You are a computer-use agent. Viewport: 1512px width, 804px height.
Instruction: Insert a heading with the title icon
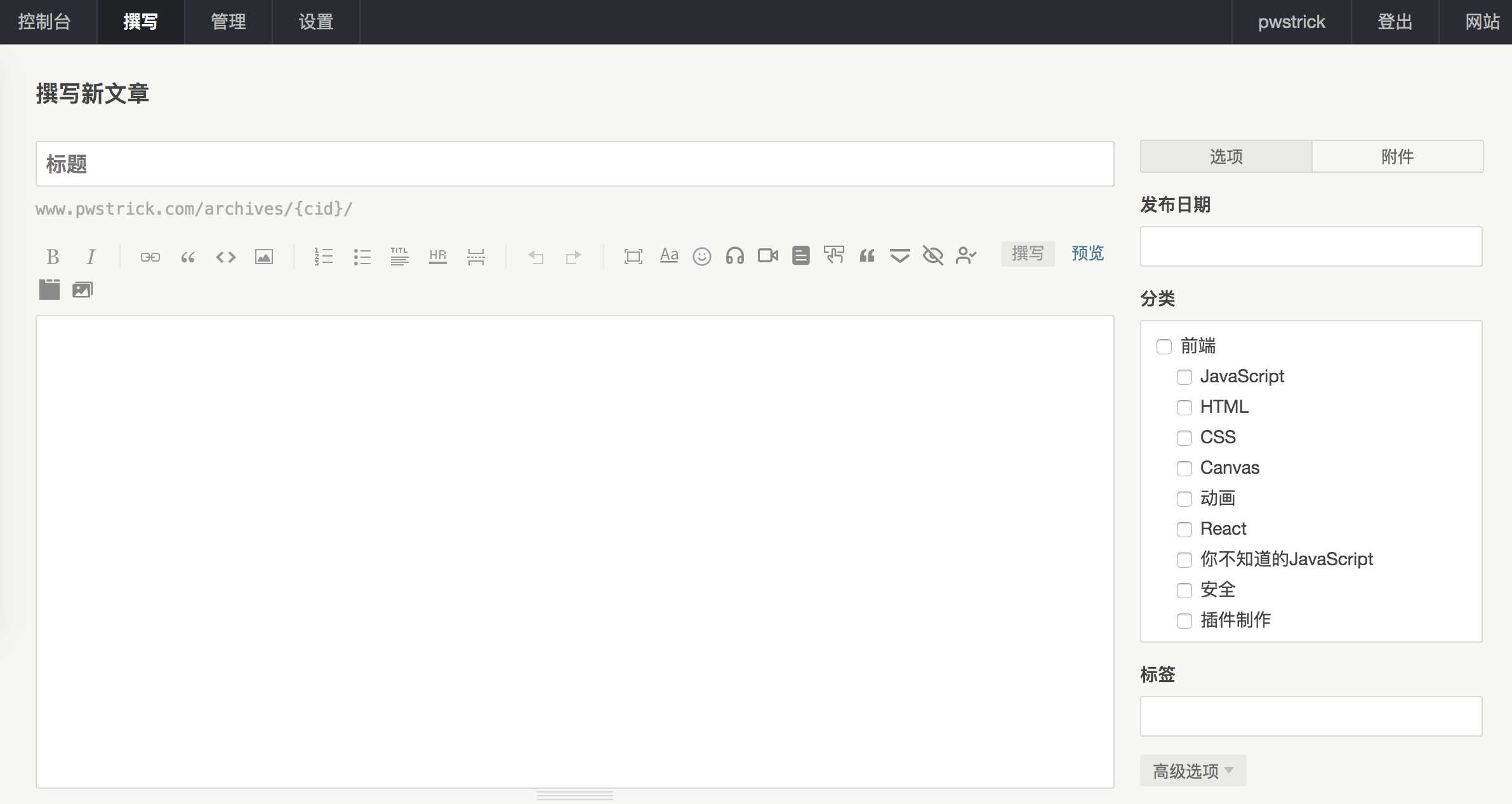coord(400,257)
